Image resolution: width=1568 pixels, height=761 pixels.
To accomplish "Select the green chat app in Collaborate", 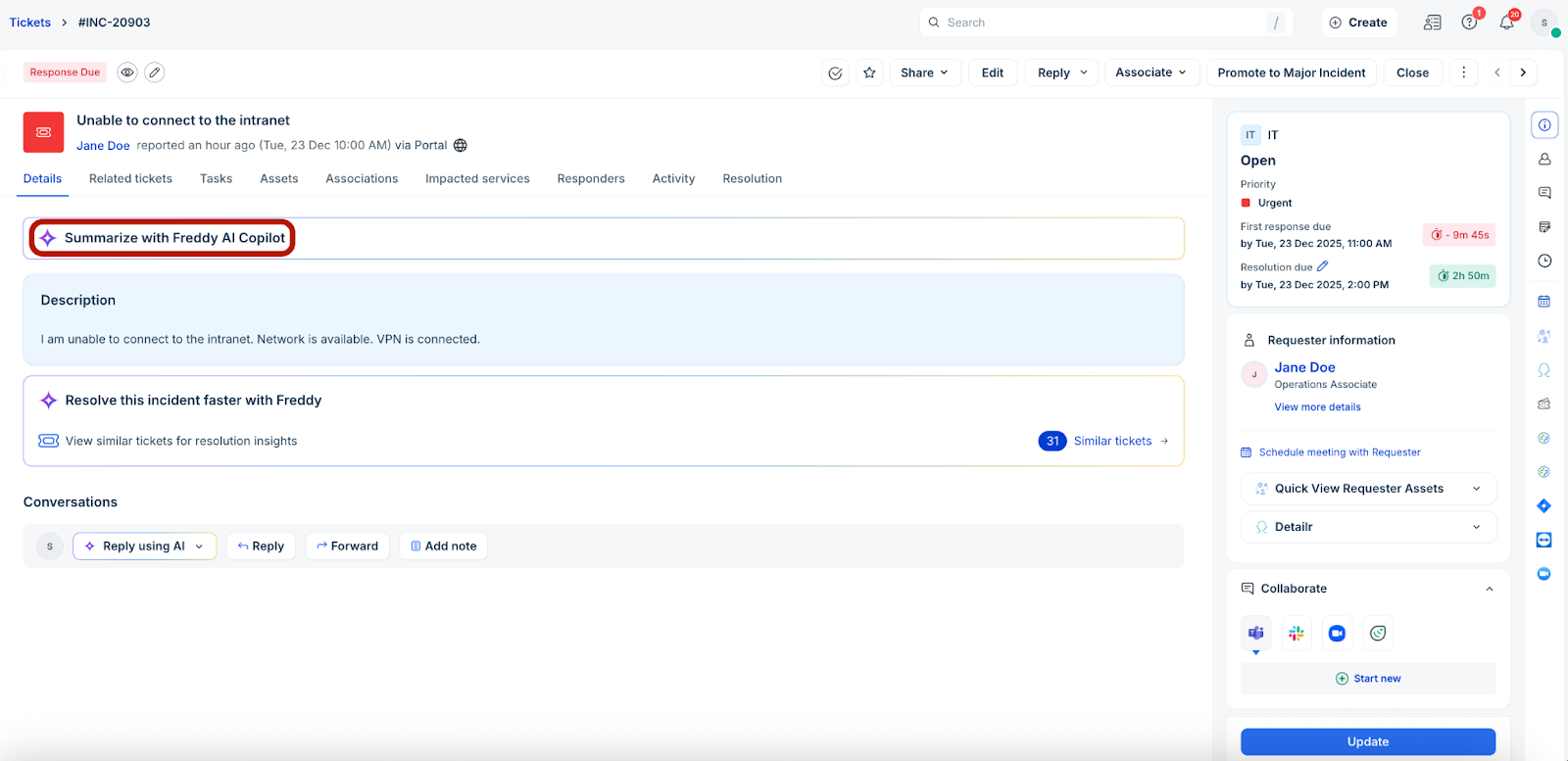I will [x=1378, y=633].
